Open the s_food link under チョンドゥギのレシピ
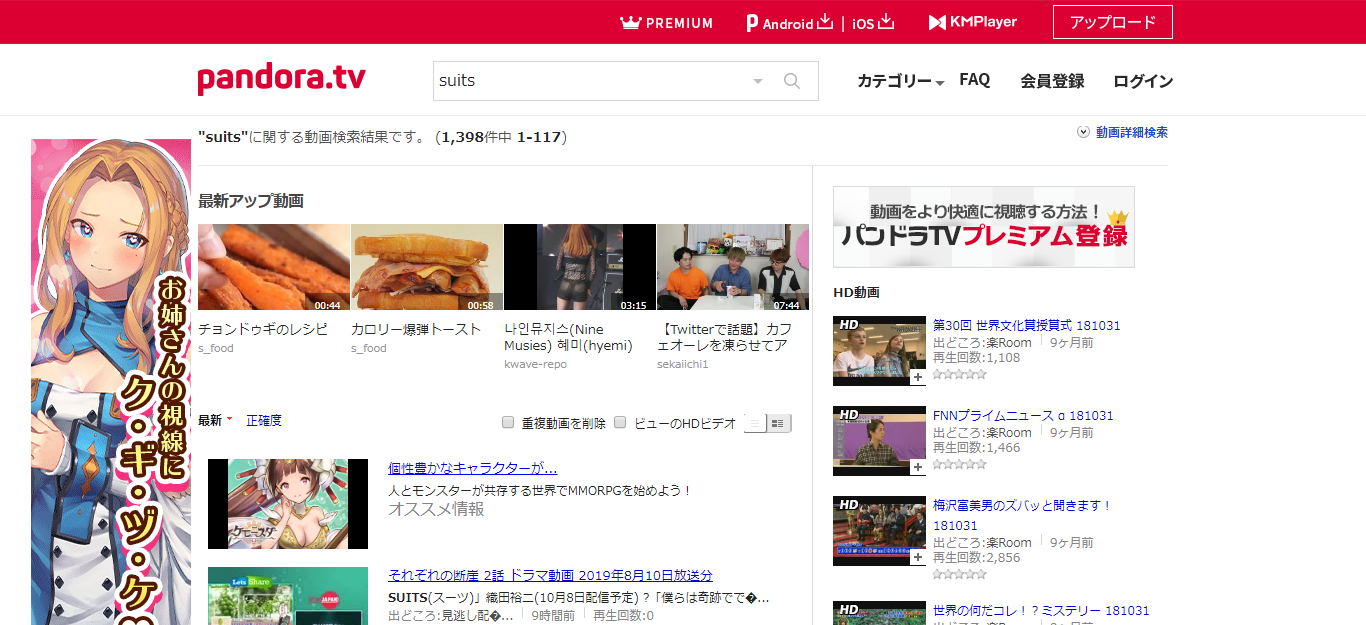The height and width of the screenshot is (625, 1366). coord(216,348)
